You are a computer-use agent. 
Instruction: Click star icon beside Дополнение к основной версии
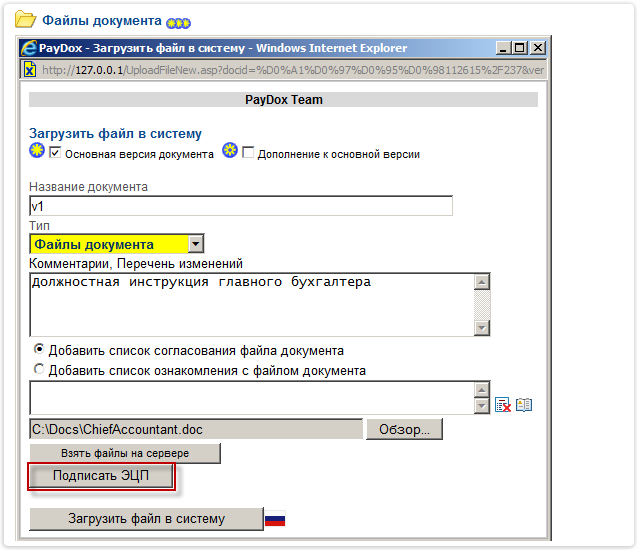tap(230, 153)
